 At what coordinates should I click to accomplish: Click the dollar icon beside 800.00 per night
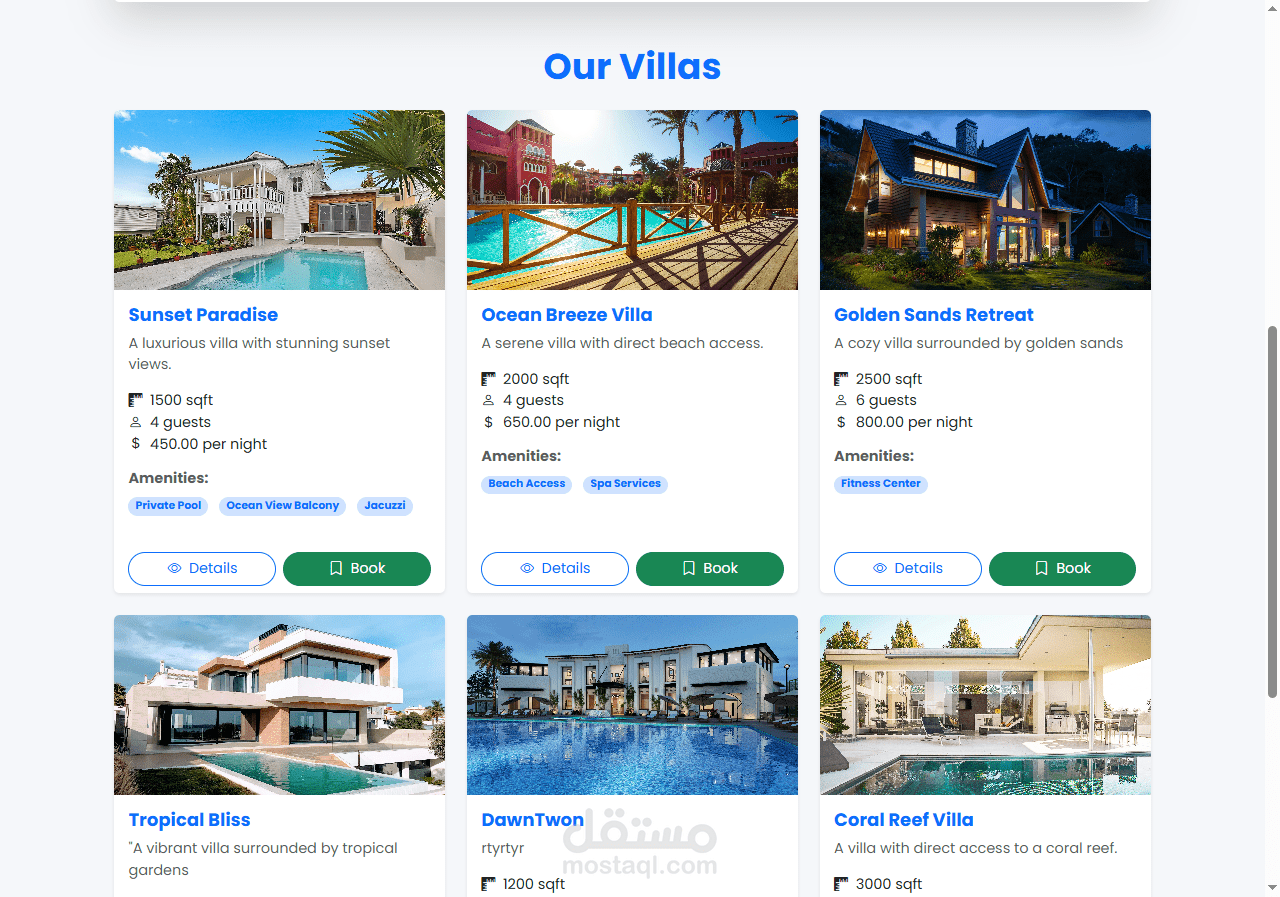tap(841, 422)
